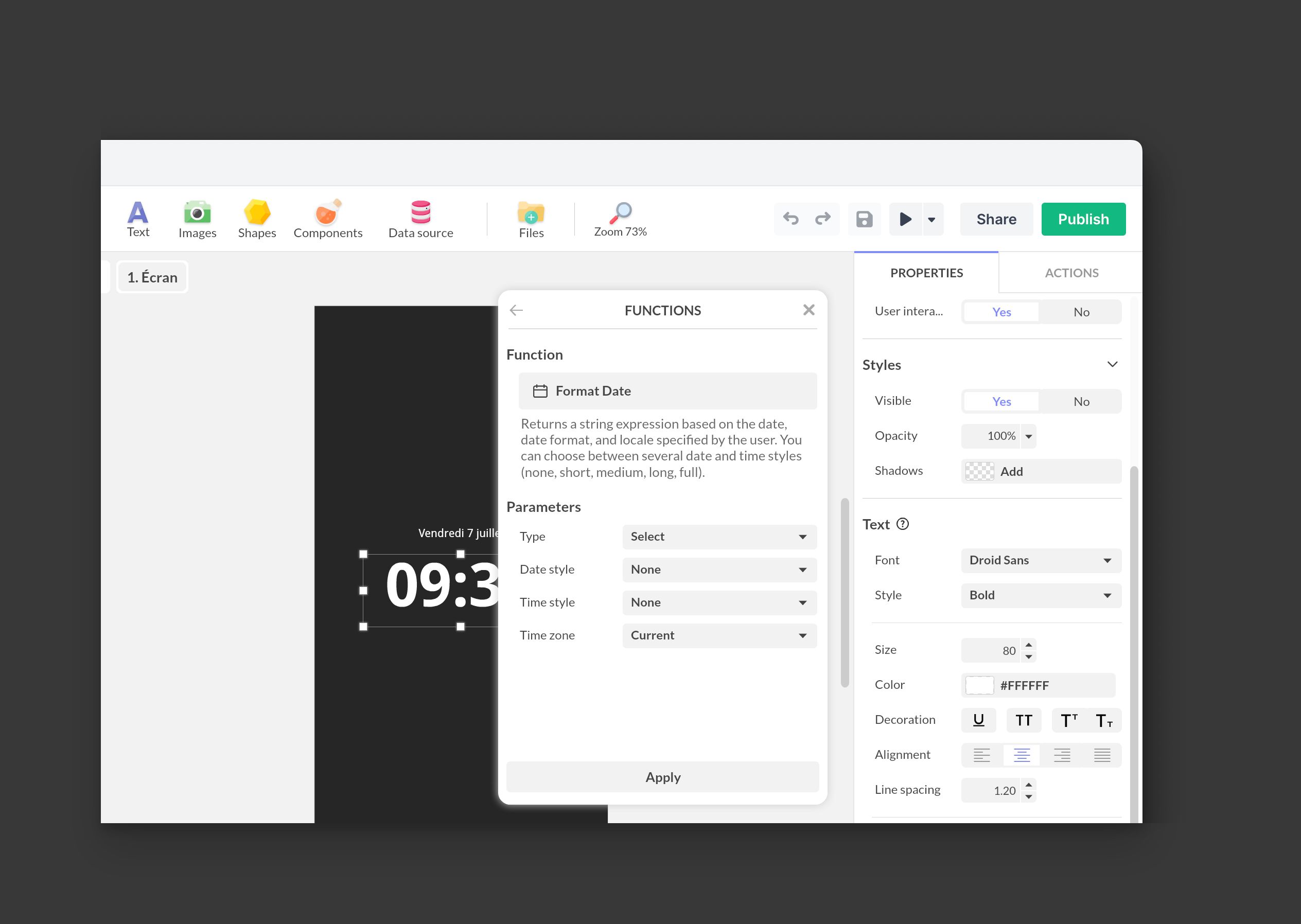Click the Apply button
This screenshot has height=924, width=1301.
(x=662, y=777)
